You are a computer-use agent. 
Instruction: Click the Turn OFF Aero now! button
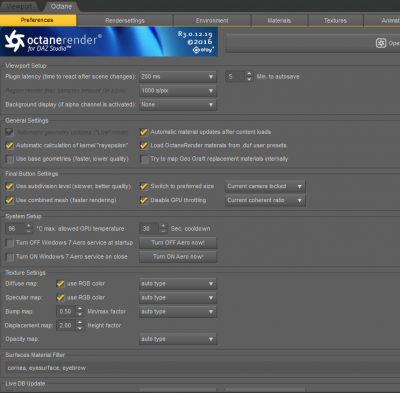click(x=178, y=243)
